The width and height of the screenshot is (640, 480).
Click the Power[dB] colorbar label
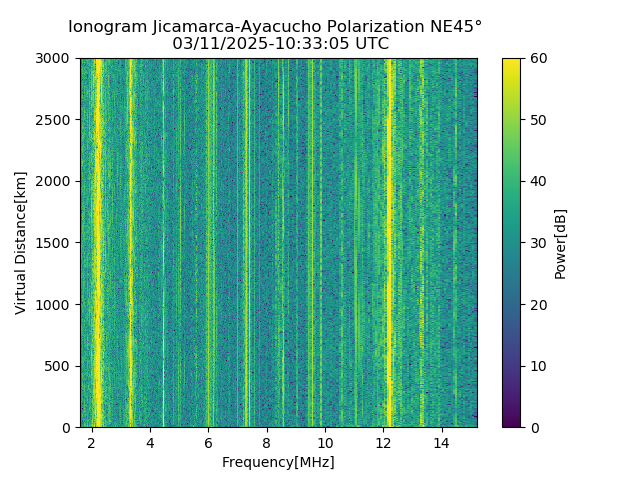tap(561, 244)
